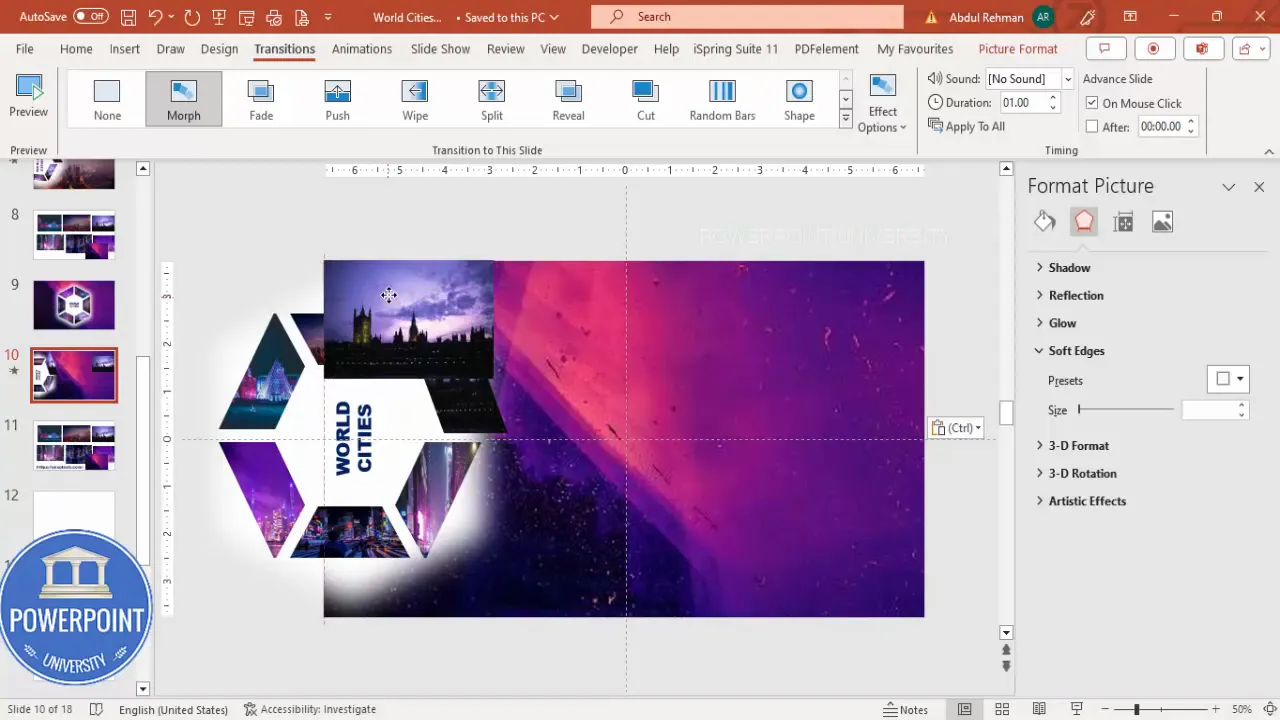The width and height of the screenshot is (1280, 720).
Task: Expand the 3-D Rotation section
Action: click(1082, 474)
